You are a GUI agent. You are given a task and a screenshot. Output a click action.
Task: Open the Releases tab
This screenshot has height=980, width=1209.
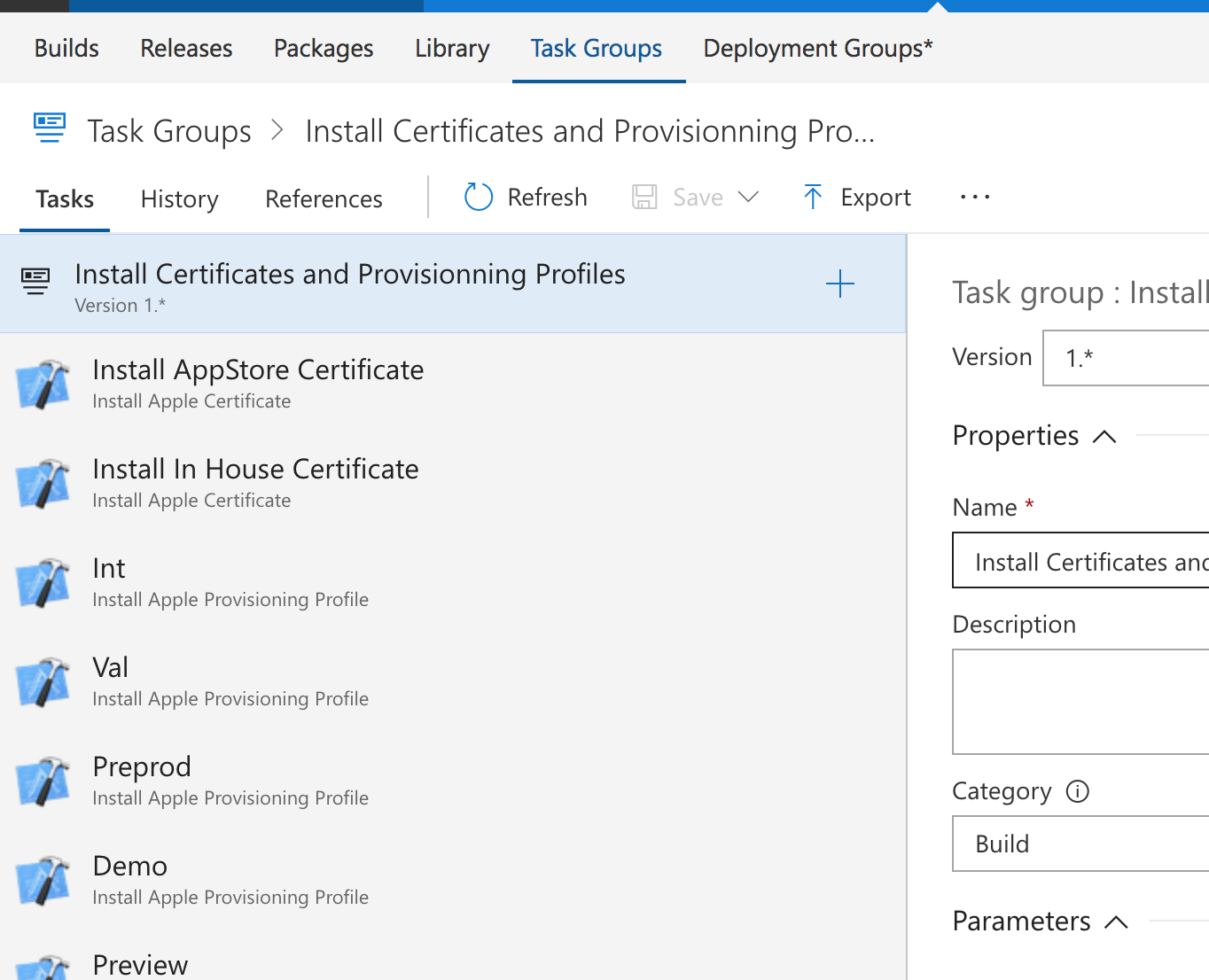pyautogui.click(x=185, y=48)
